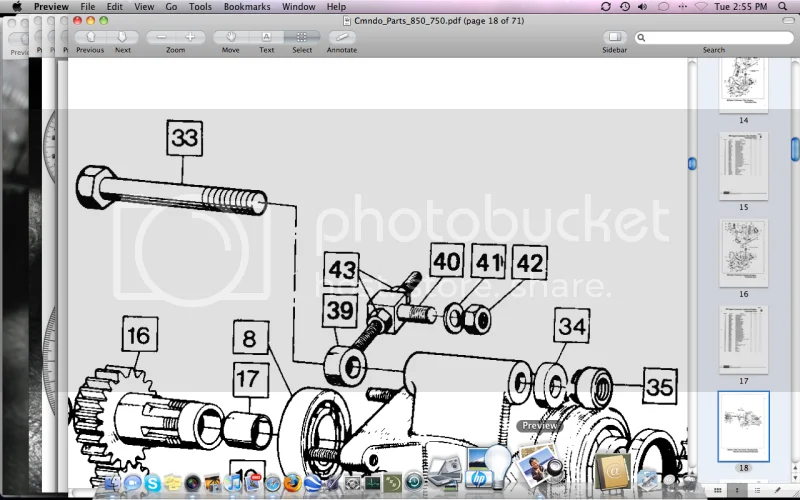Viewport: 800px width, 500px height.
Task: Zoom in with the plus button
Action: pos(190,37)
